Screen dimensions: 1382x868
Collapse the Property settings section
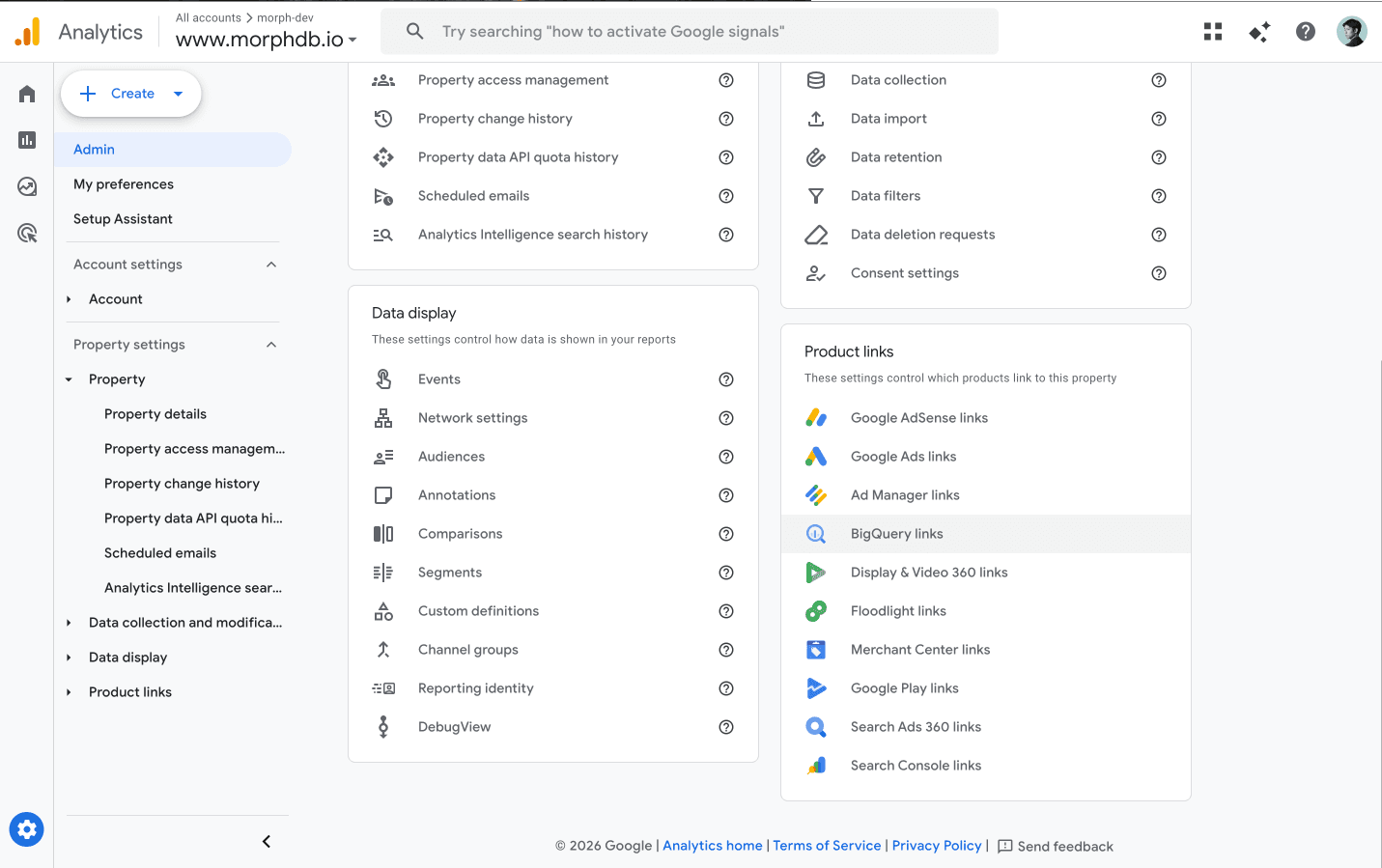pyautogui.click(x=271, y=345)
